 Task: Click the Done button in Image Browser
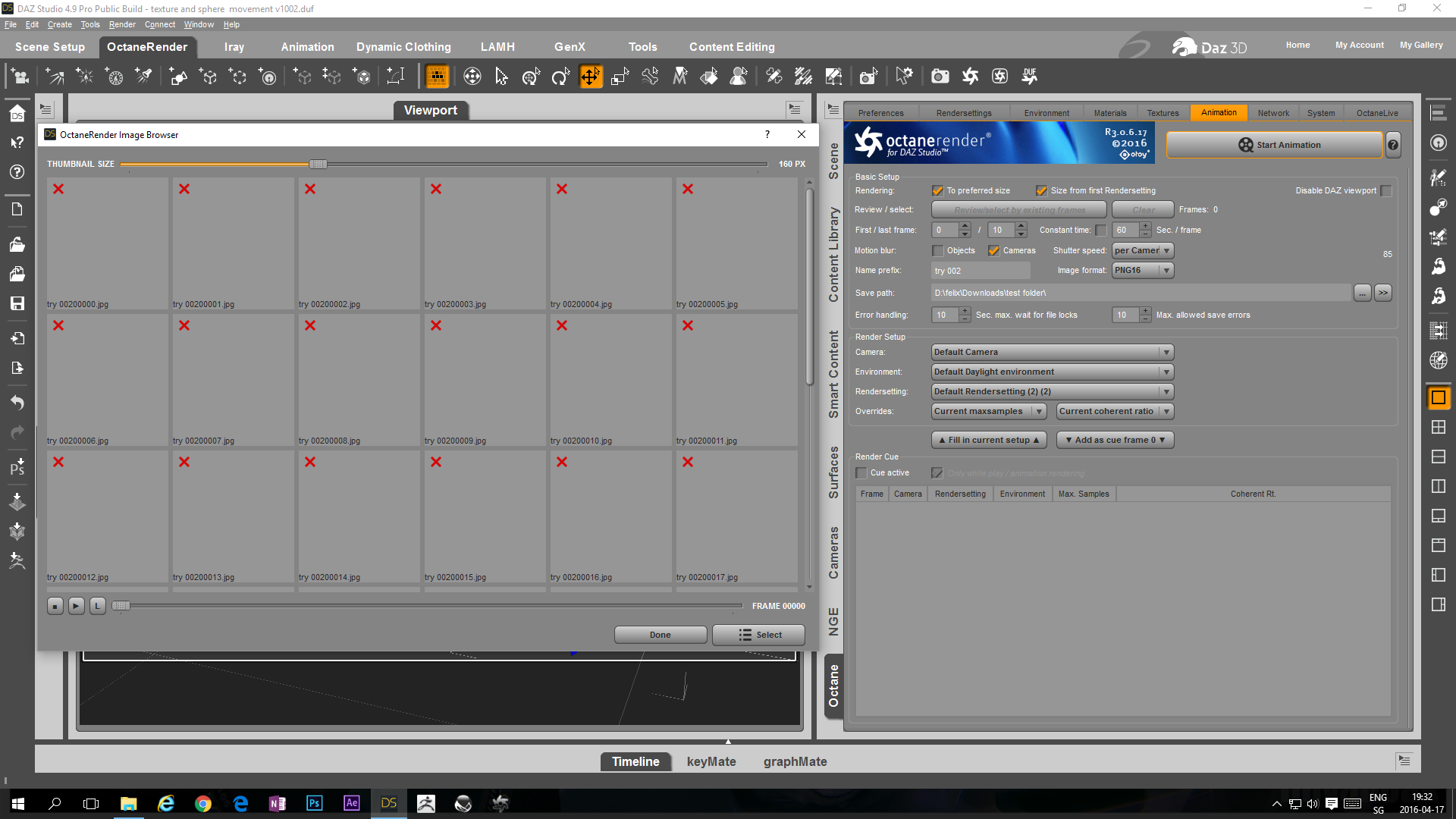tap(660, 635)
